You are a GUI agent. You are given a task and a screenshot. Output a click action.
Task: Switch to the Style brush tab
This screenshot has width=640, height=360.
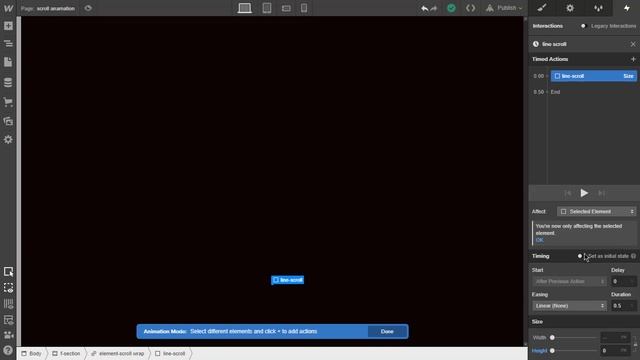point(542,8)
